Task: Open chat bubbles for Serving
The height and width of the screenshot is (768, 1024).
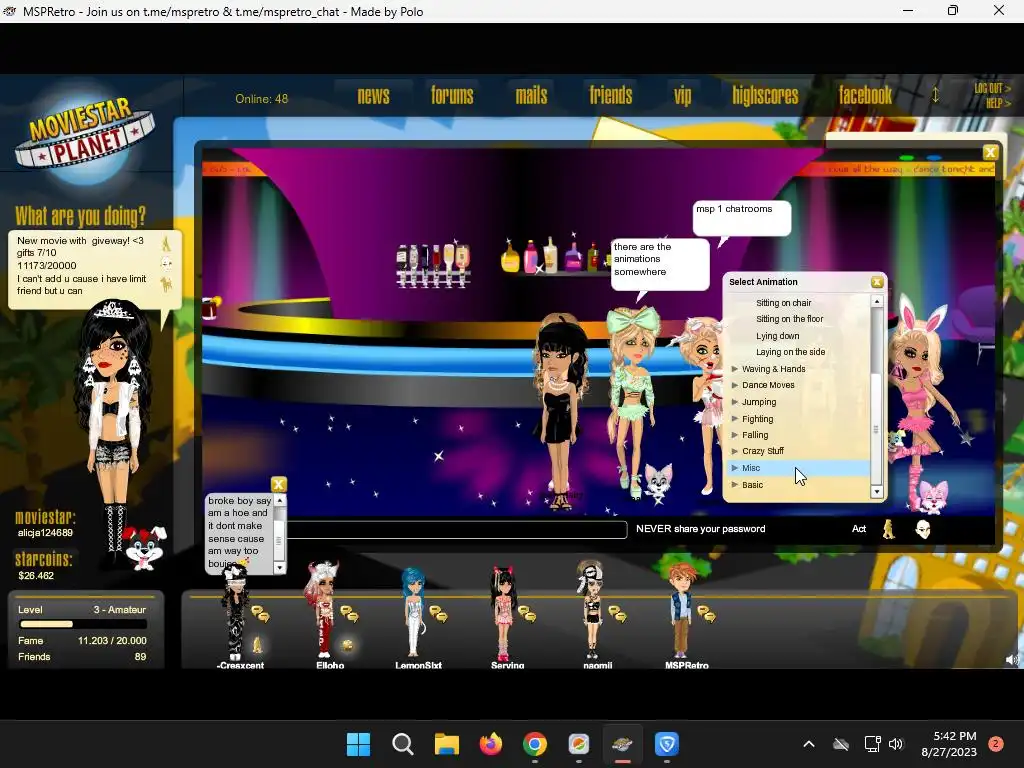Action: pos(527,614)
